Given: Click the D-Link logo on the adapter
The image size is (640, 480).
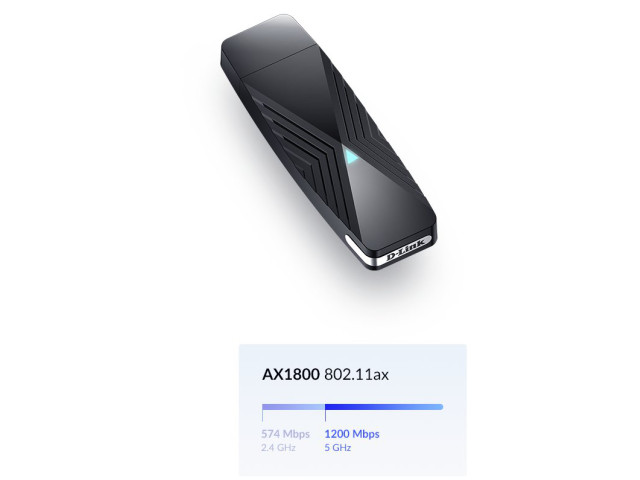Looking at the screenshot, I should click(x=406, y=249).
